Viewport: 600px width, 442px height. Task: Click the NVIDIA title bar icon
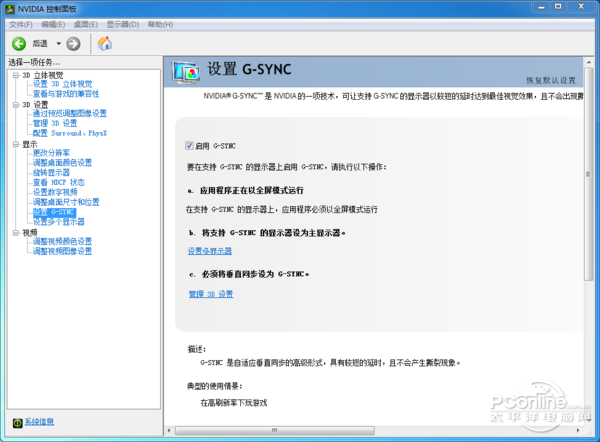click(10, 8)
